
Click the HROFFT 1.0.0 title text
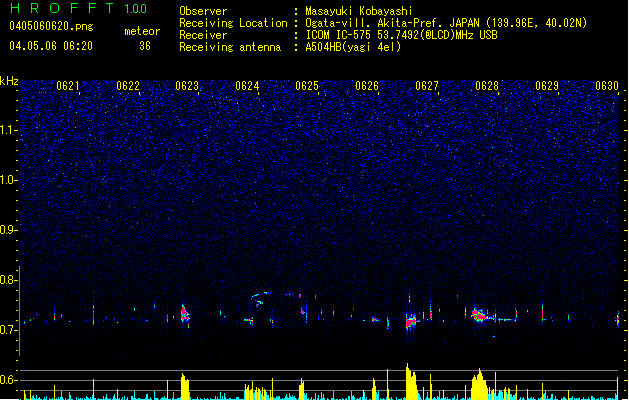coord(78,8)
